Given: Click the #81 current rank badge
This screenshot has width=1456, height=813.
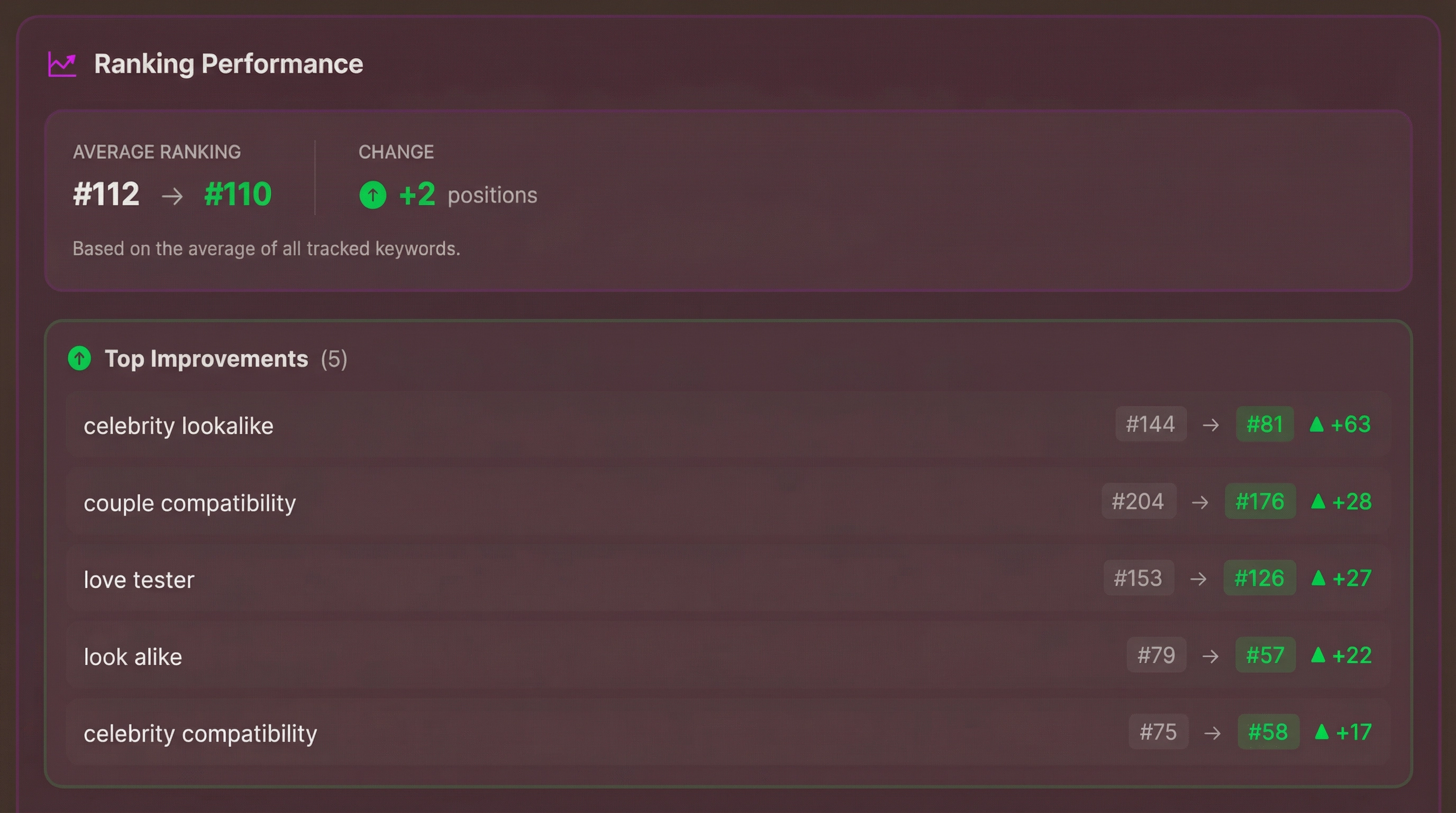Looking at the screenshot, I should [x=1264, y=424].
